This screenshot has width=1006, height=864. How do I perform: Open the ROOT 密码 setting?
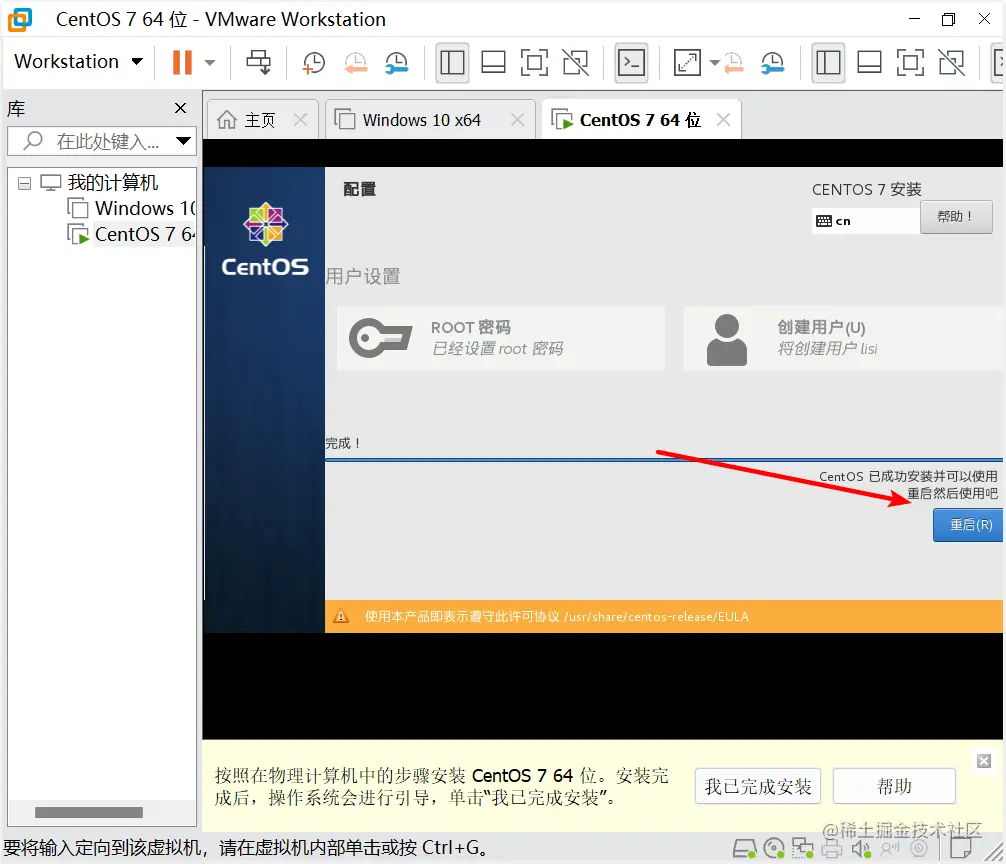pos(500,338)
